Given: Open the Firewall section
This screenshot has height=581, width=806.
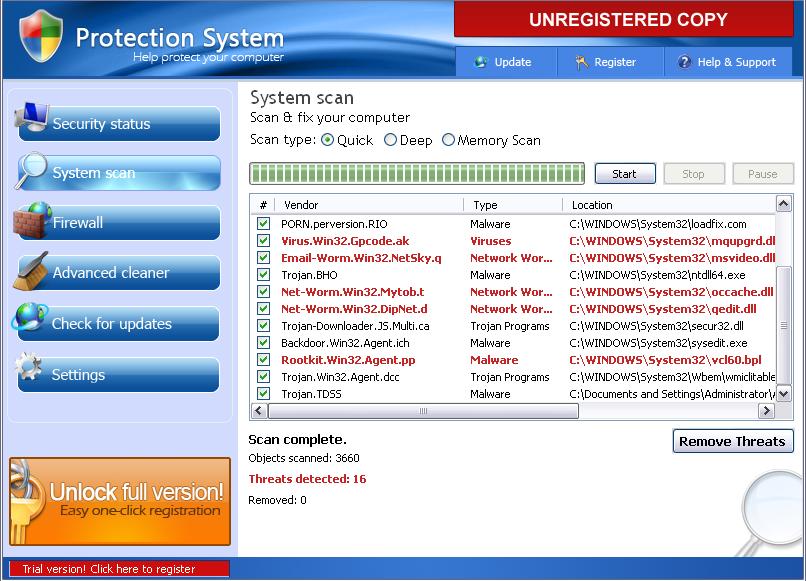Looking at the screenshot, I should (119, 223).
